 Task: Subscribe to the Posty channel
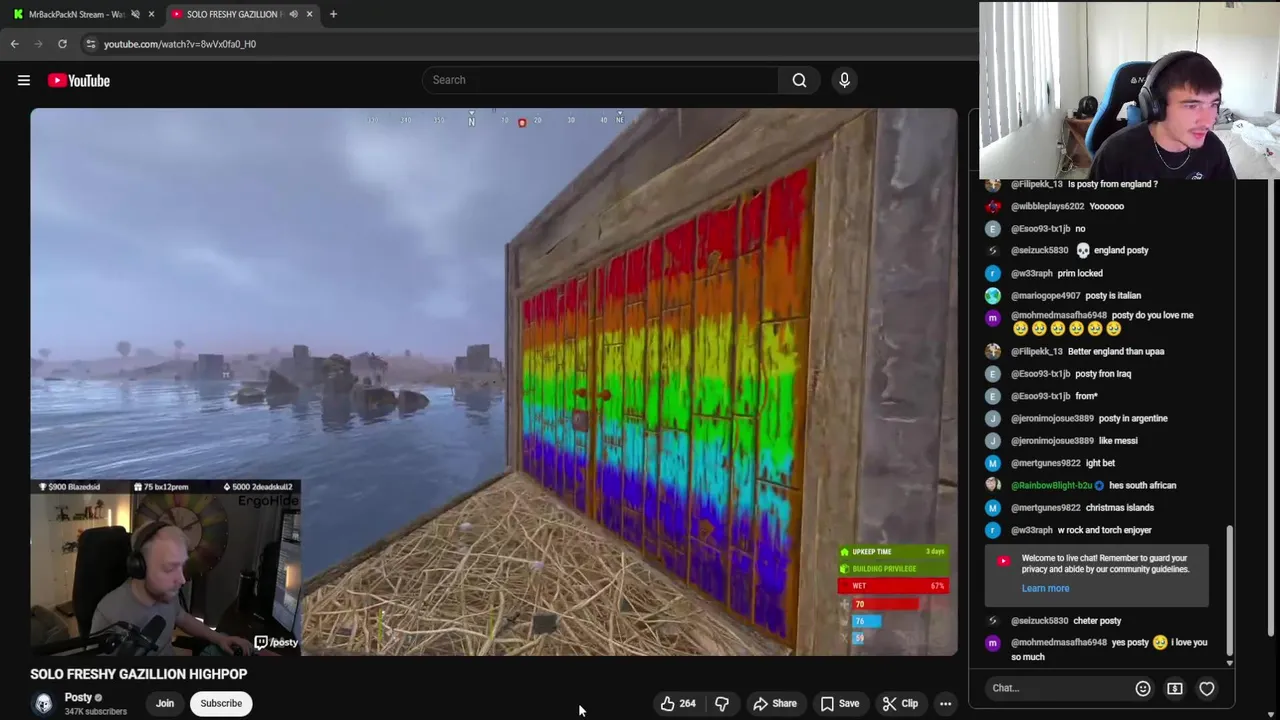(221, 703)
